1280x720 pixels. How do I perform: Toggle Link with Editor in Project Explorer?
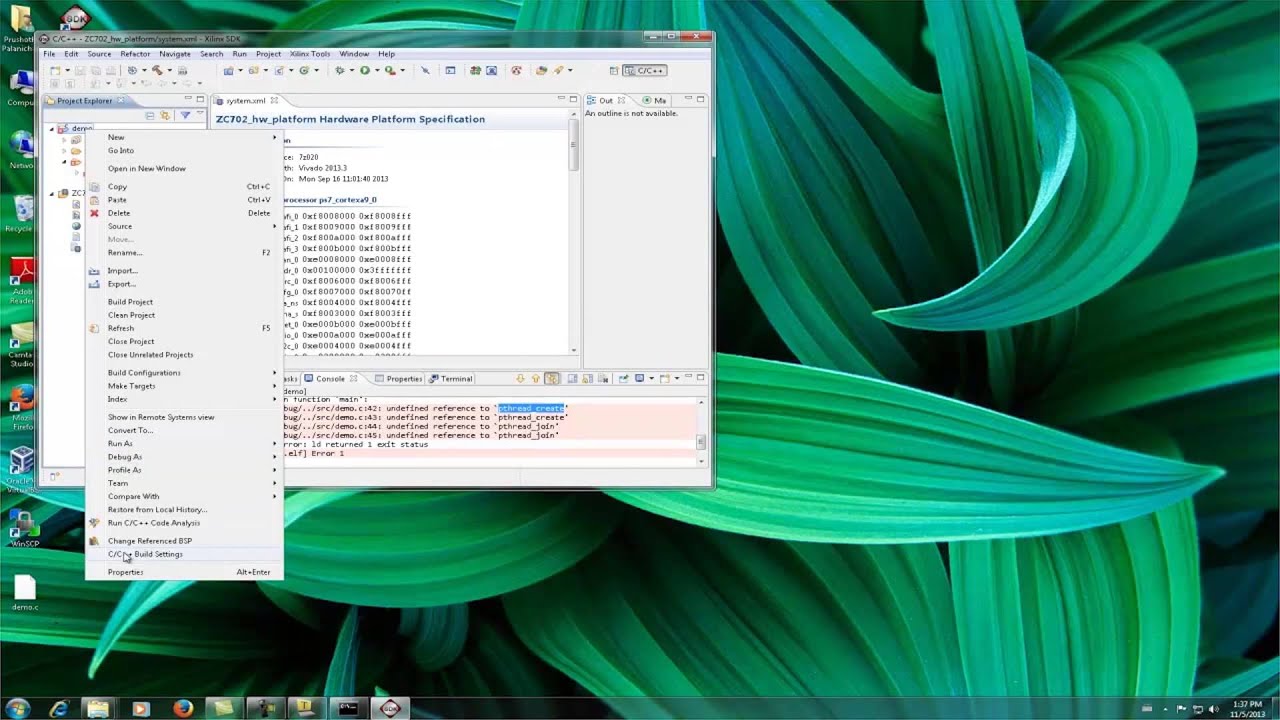[x=165, y=116]
